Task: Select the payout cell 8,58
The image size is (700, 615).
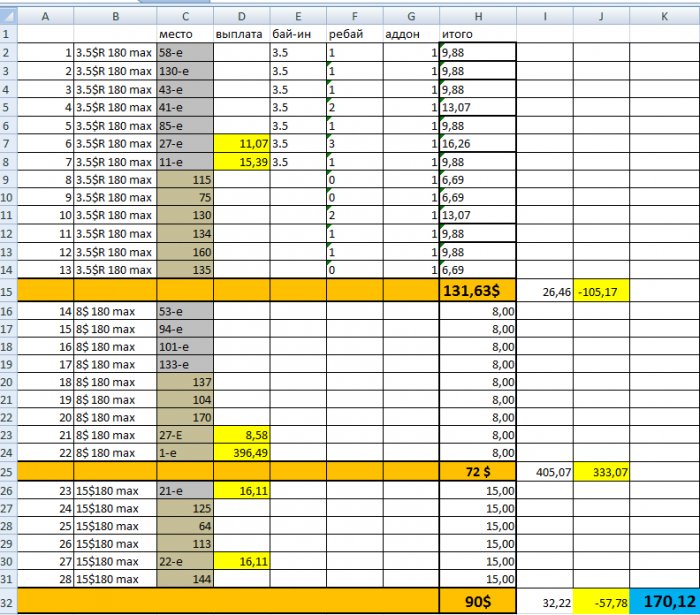Action: click(242, 435)
